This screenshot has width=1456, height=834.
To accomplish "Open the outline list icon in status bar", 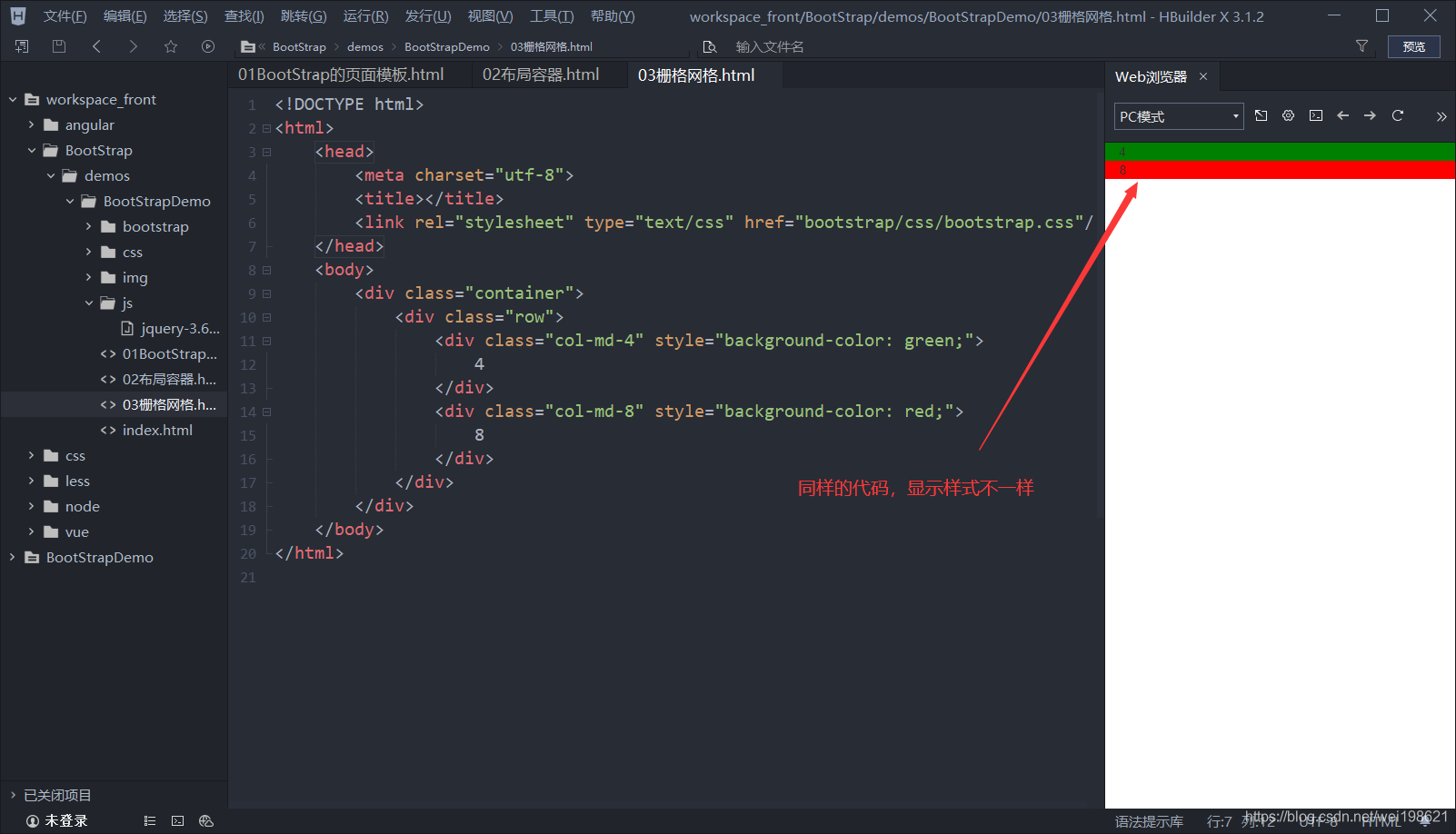I will pos(150,820).
